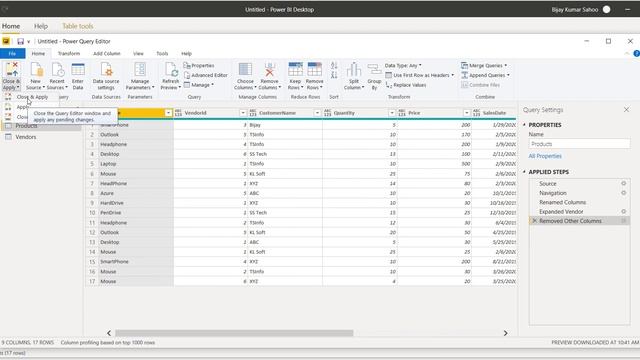Viewport: 640px width, 360px height.
Task: Open Data source settings
Action: (106, 70)
